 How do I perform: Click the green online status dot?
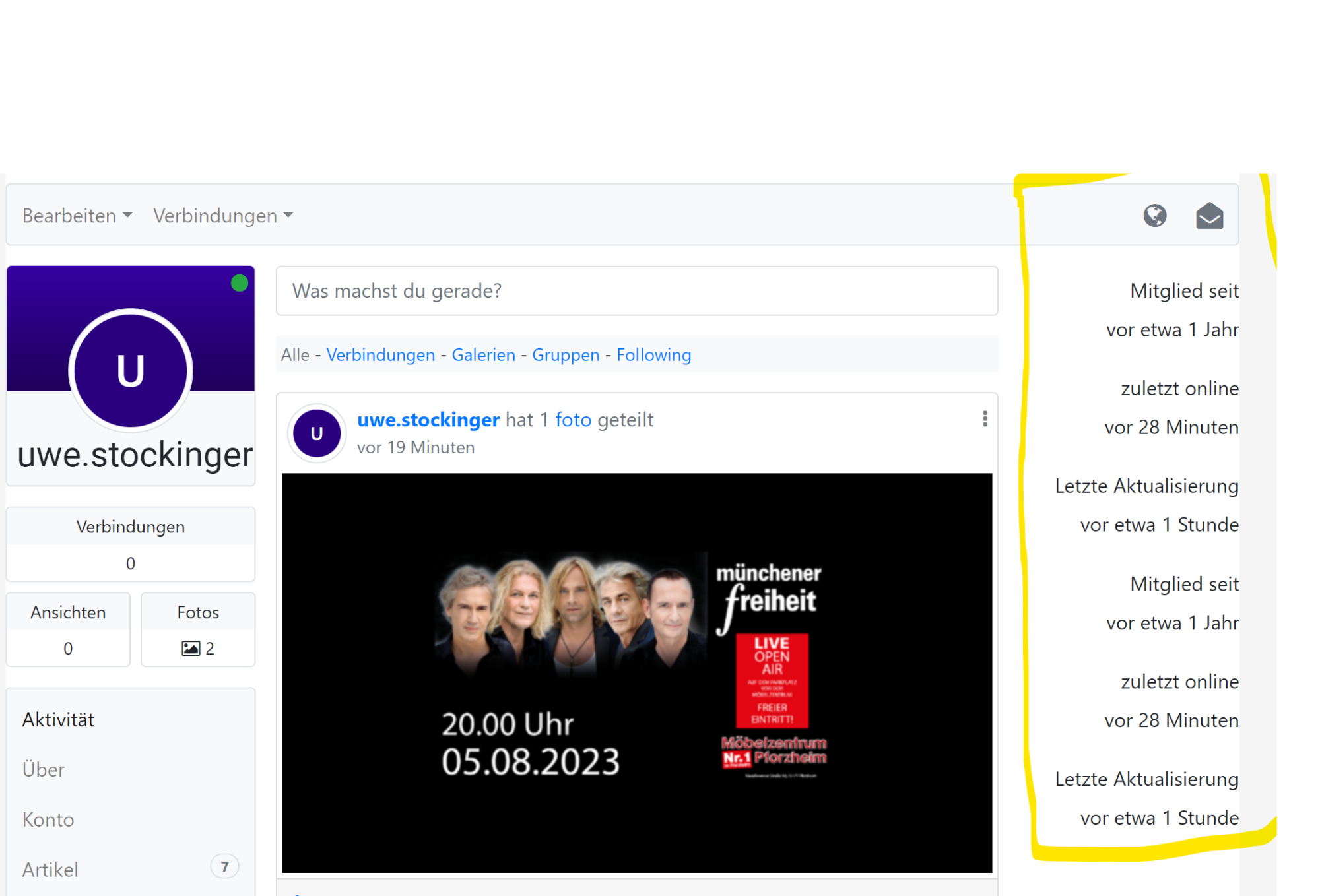click(240, 283)
